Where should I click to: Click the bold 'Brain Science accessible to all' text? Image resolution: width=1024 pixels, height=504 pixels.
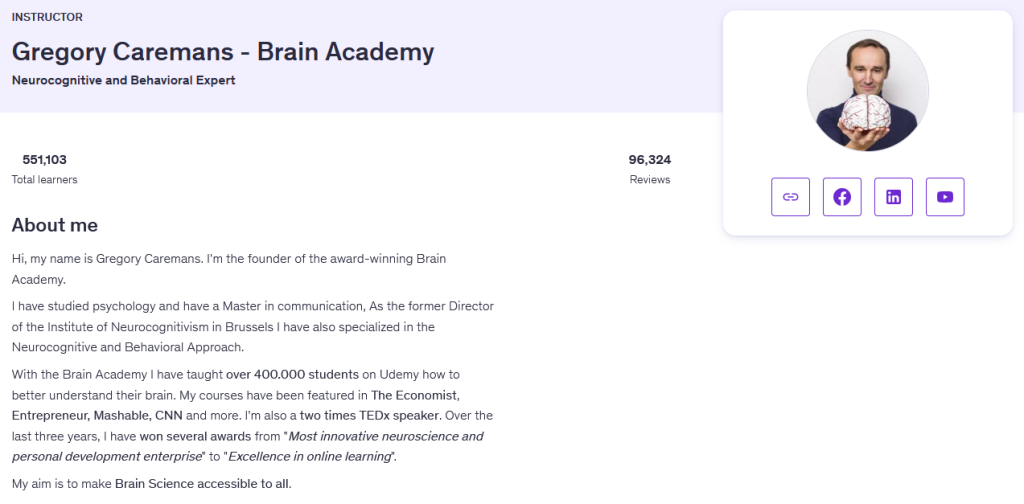click(x=203, y=485)
